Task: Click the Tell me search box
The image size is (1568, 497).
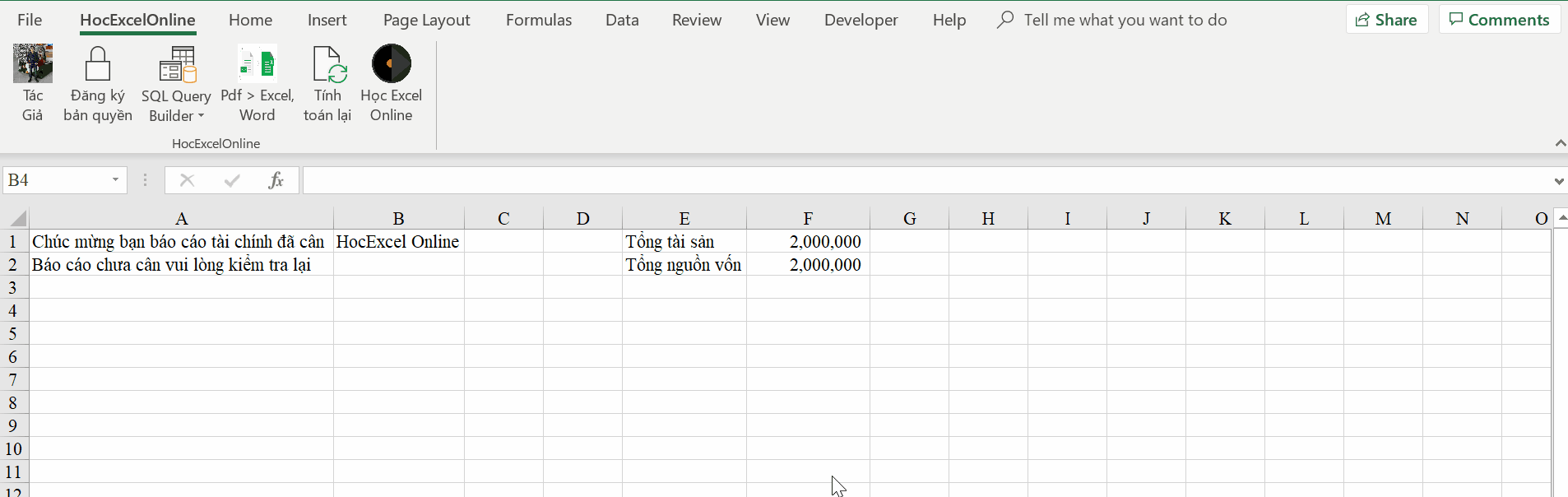Action: tap(1125, 20)
